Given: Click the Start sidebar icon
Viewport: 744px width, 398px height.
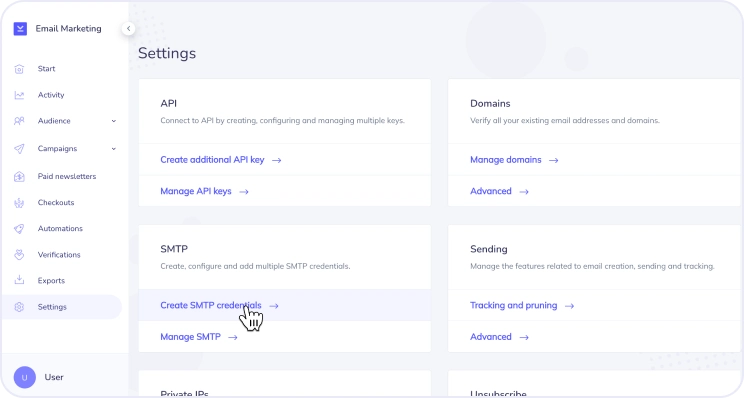Looking at the screenshot, I should 19,69.
